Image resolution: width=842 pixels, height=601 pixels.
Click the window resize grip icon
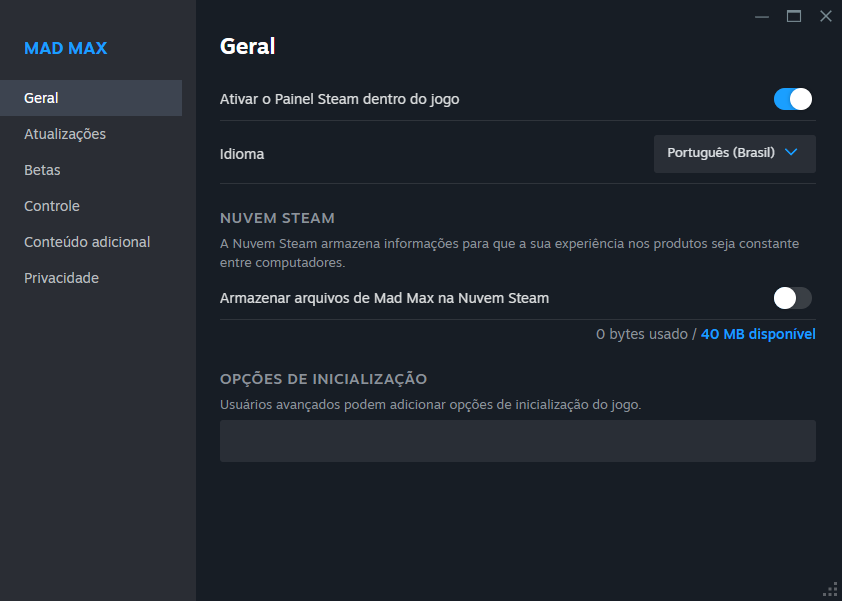point(831,590)
